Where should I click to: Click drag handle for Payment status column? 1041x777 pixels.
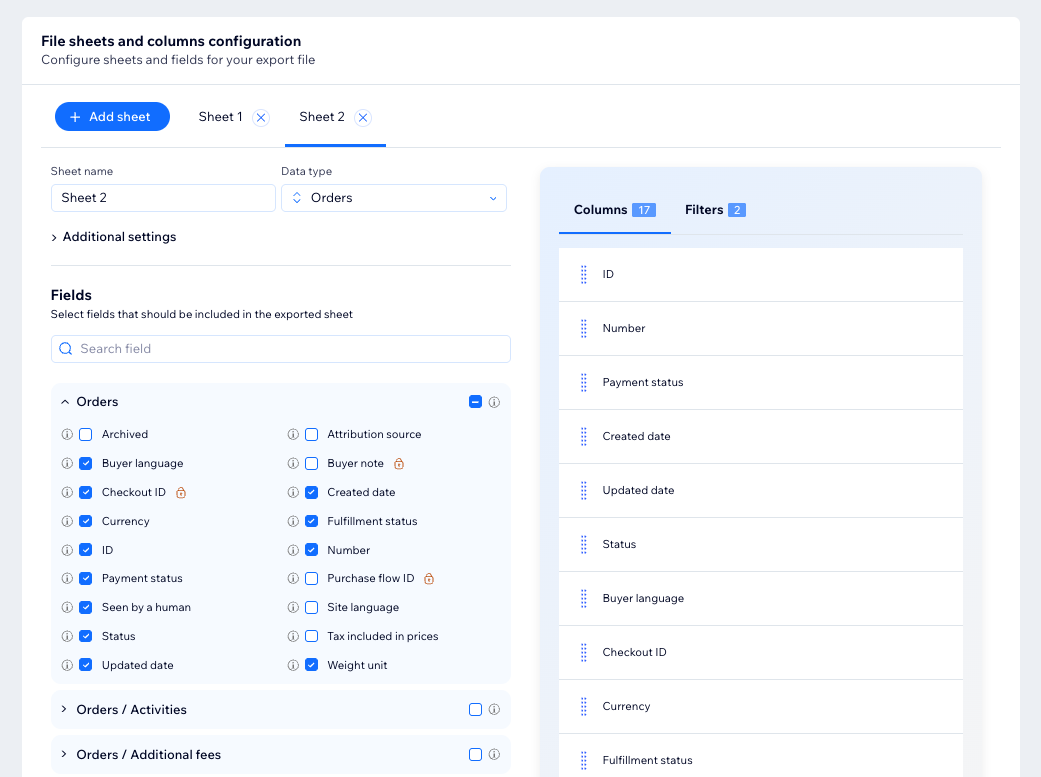pyautogui.click(x=584, y=383)
